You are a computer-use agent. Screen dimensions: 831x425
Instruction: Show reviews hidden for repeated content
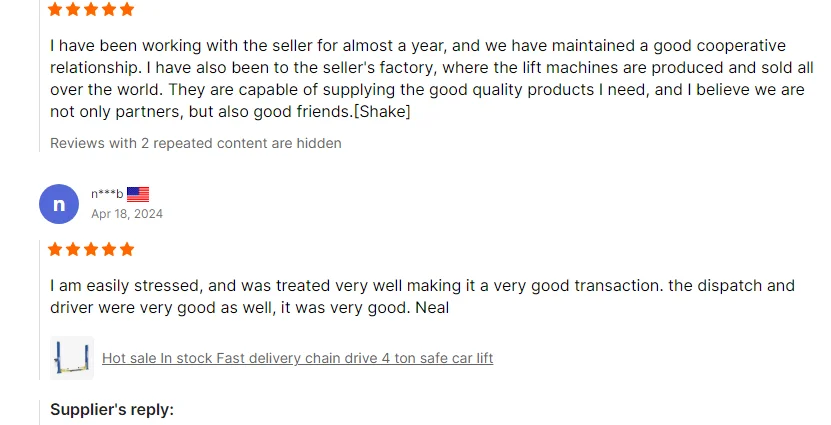(196, 143)
